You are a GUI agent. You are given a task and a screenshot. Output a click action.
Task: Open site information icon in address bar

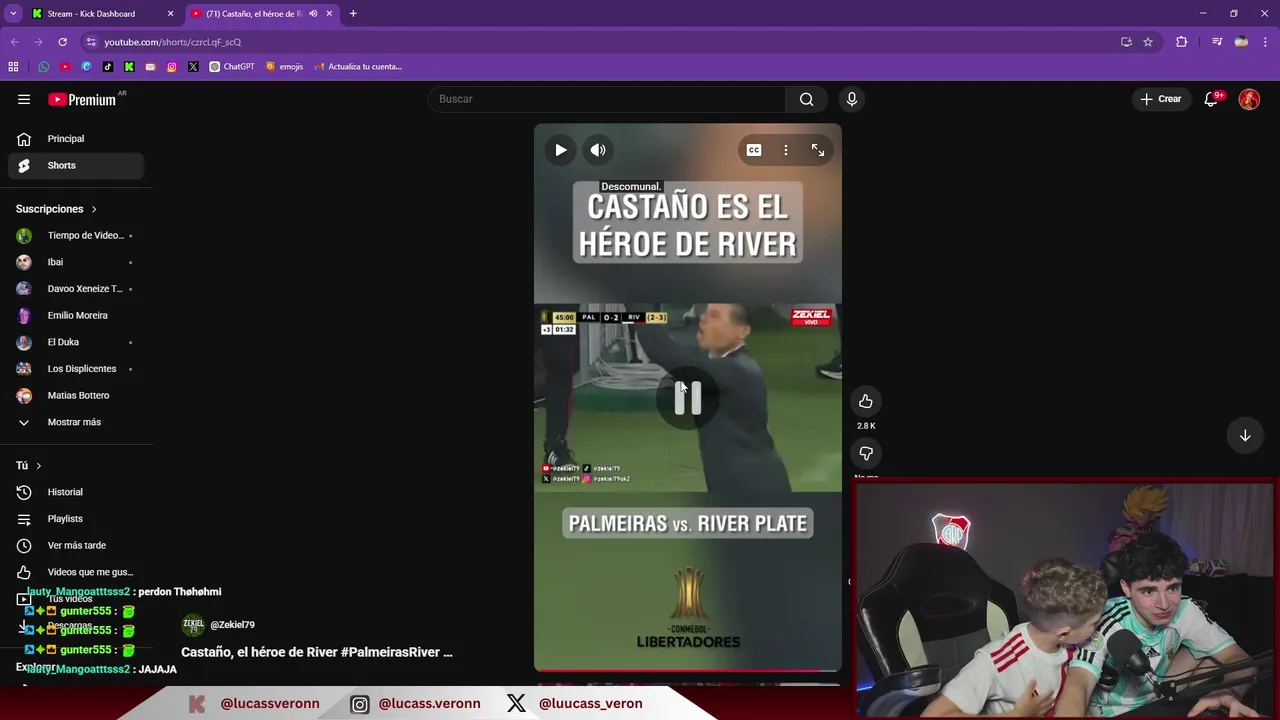(x=91, y=42)
